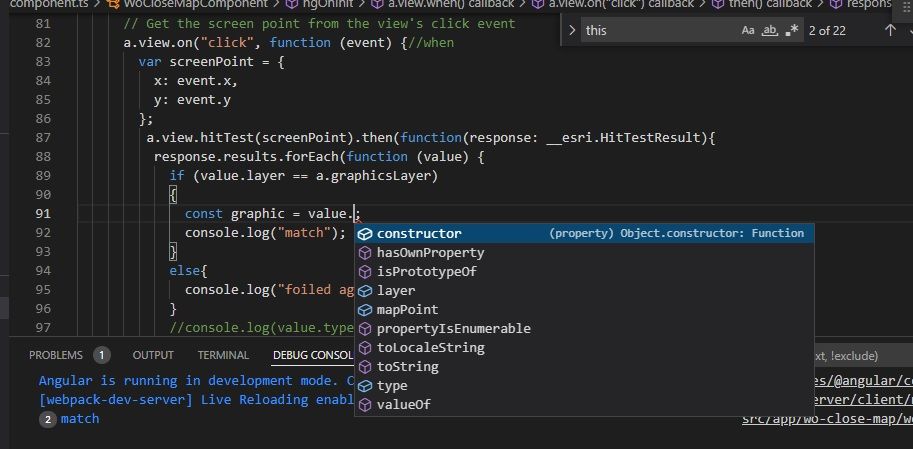Click the method icon beside propertyIsEnumerable

(365, 329)
